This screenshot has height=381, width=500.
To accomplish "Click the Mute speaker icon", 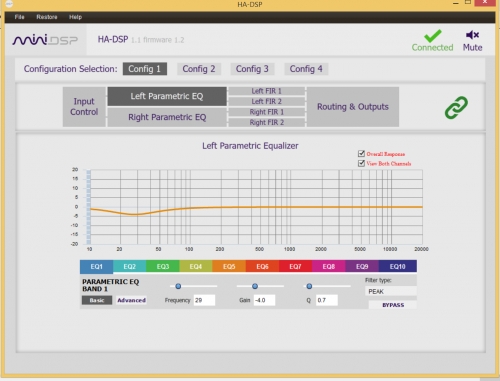I will point(472,35).
